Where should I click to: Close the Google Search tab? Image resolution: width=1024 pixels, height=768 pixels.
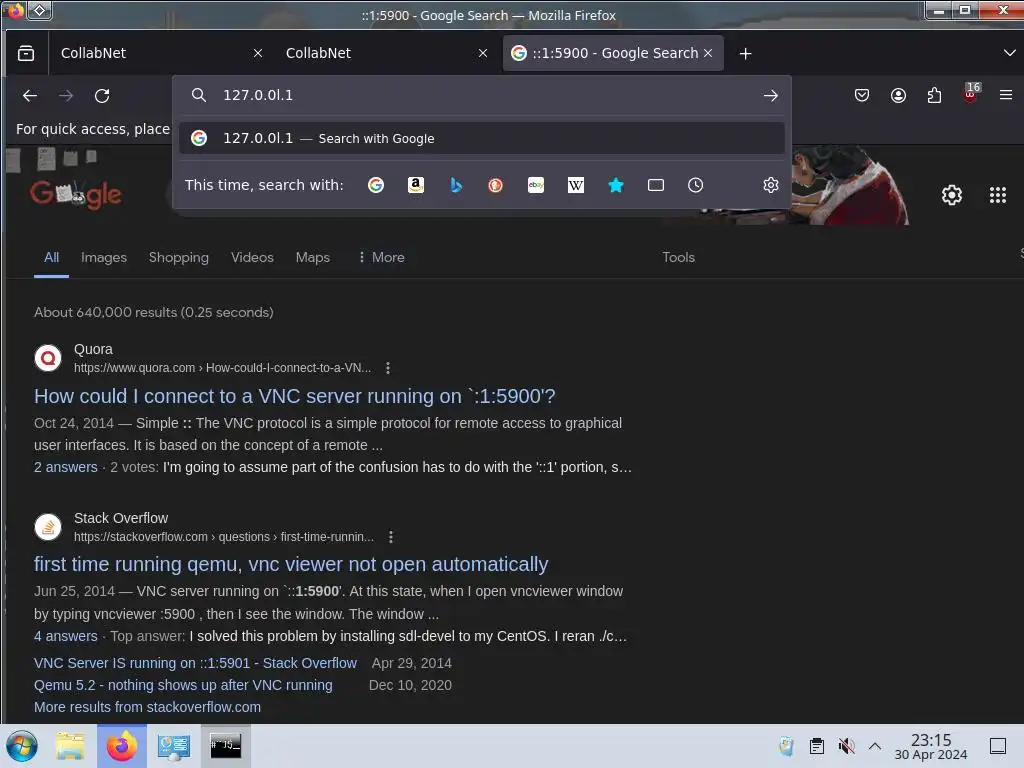[x=708, y=53]
